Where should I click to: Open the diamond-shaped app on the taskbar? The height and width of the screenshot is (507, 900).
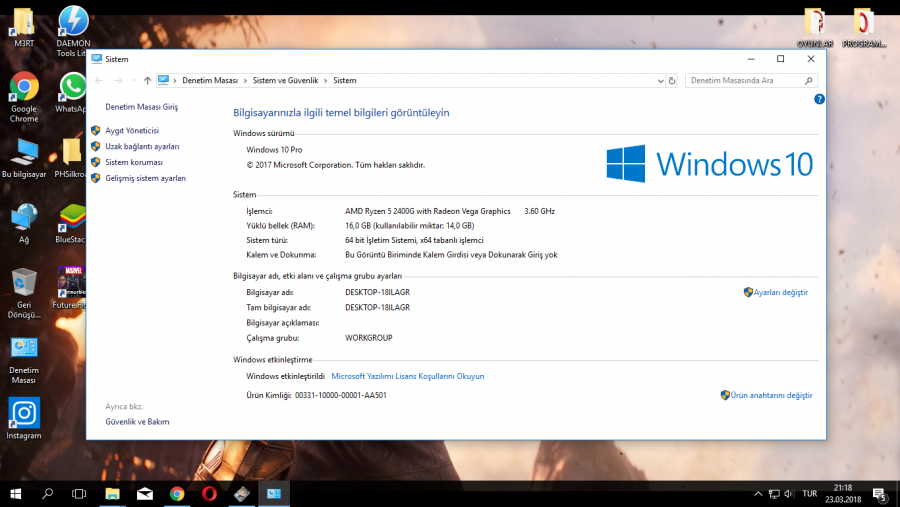coord(242,494)
